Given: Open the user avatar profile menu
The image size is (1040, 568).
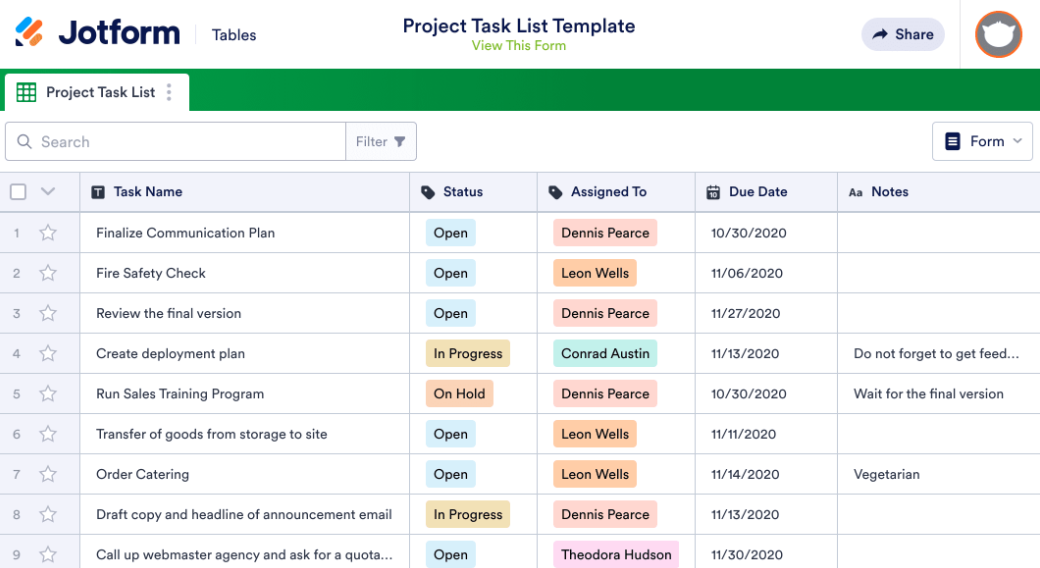Looking at the screenshot, I should tap(998, 35).
